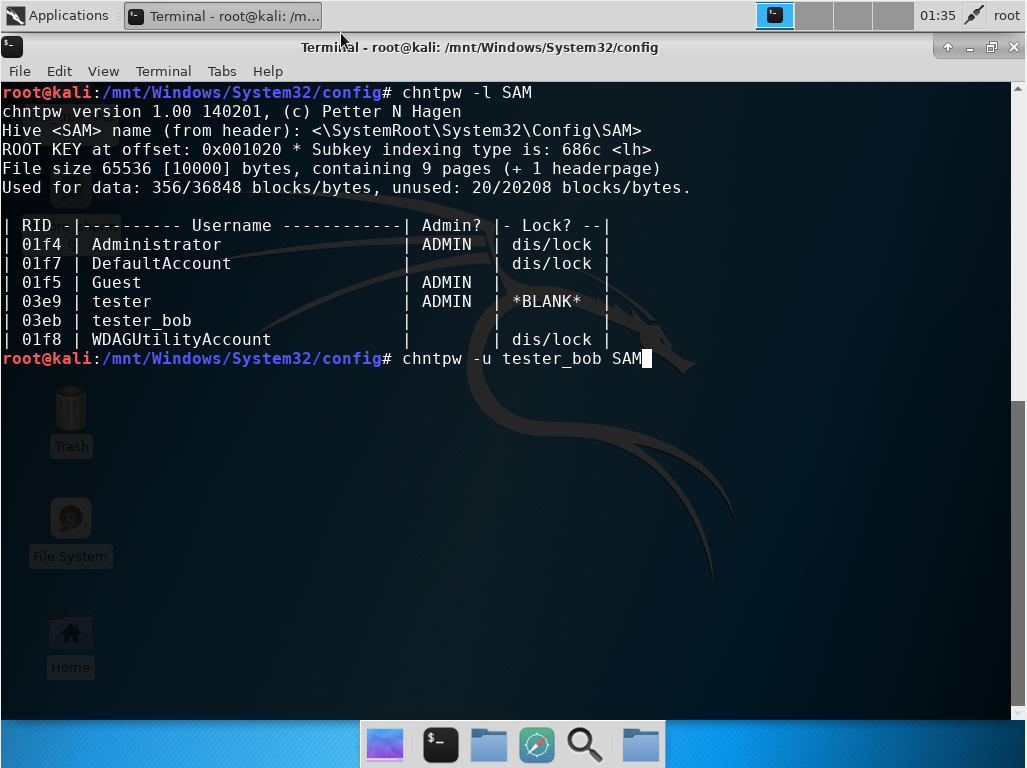Click the scrollbar down arrow
The image size is (1027, 768).
1018,712
